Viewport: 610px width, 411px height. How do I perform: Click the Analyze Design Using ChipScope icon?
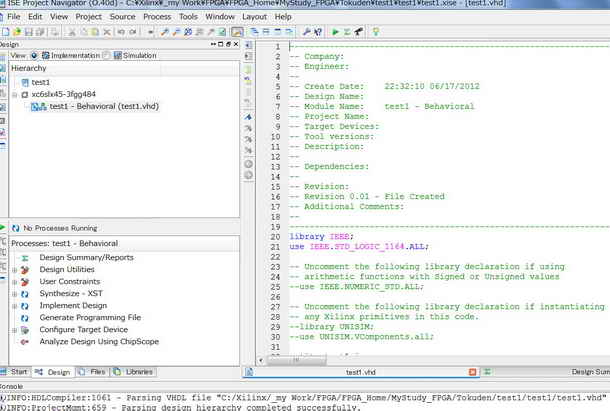[x=25, y=342]
